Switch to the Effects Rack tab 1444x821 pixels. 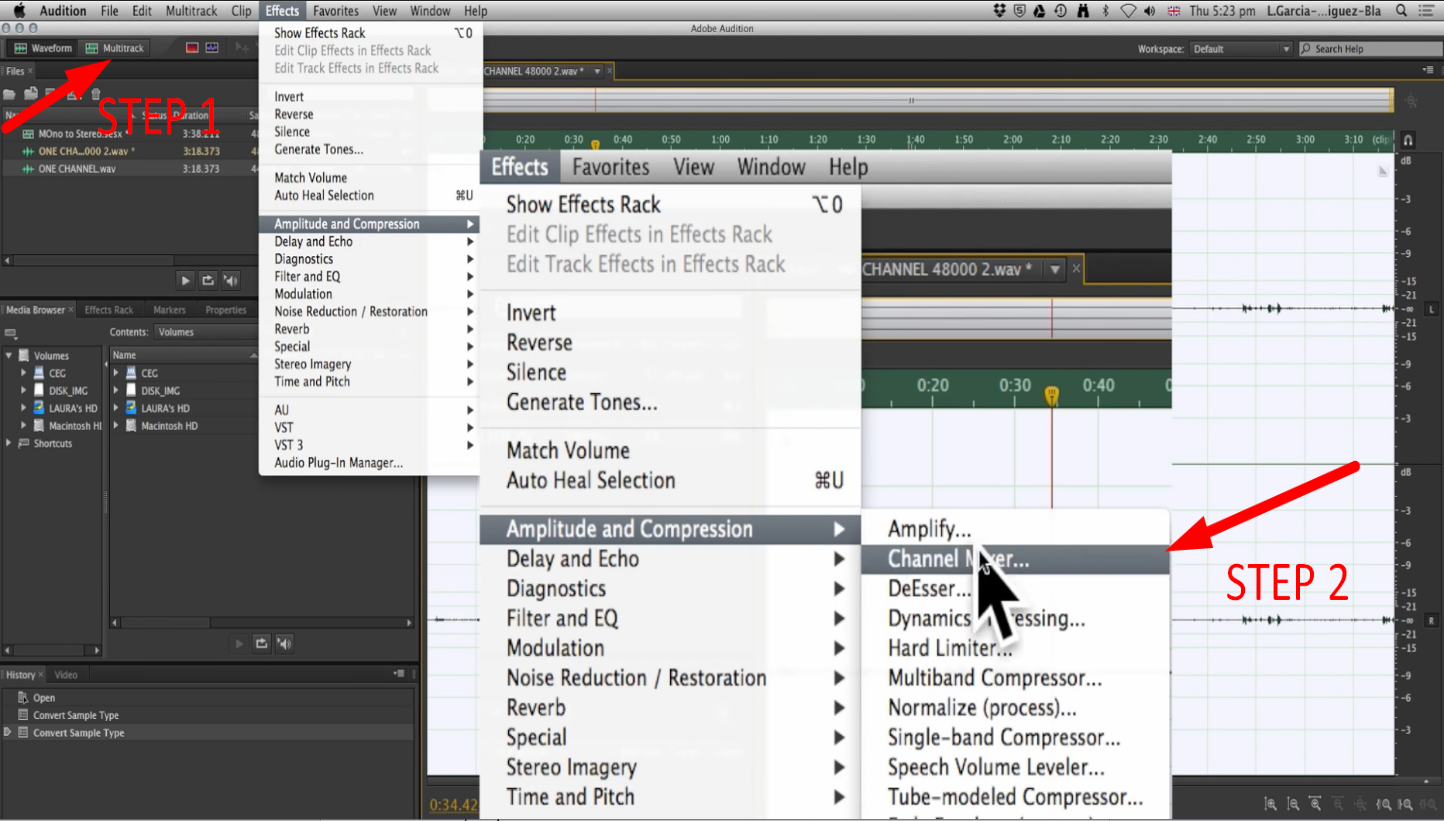110,310
